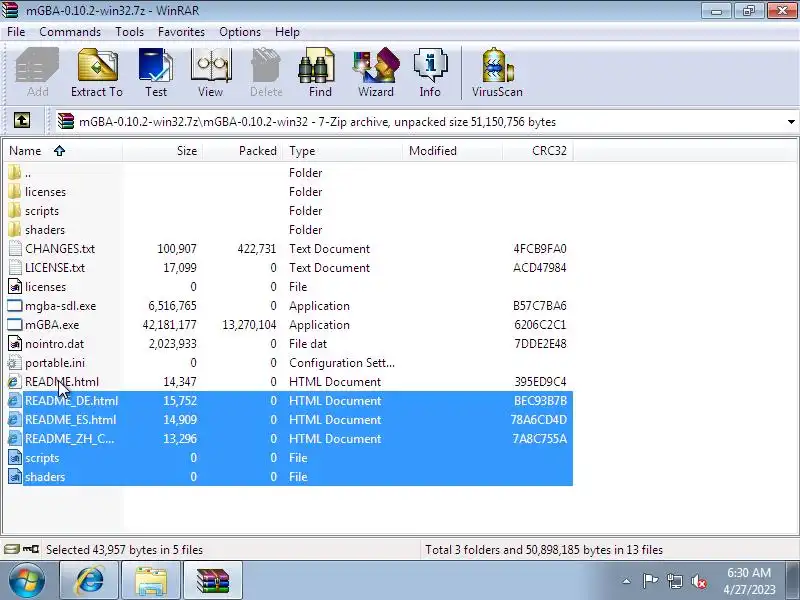Select the README_DE.html row

pyautogui.click(x=290, y=401)
